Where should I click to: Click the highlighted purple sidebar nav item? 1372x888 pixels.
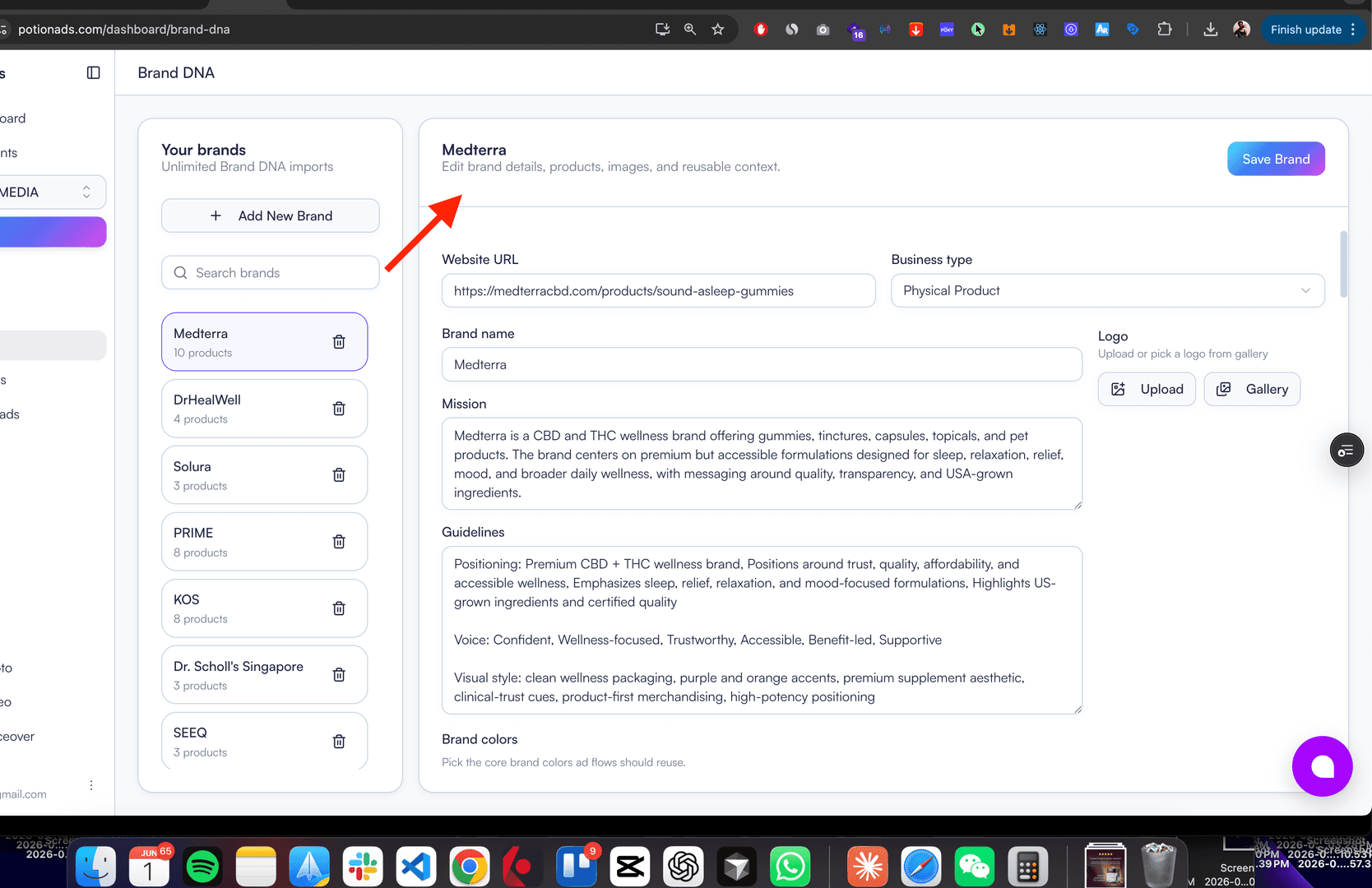(x=53, y=232)
